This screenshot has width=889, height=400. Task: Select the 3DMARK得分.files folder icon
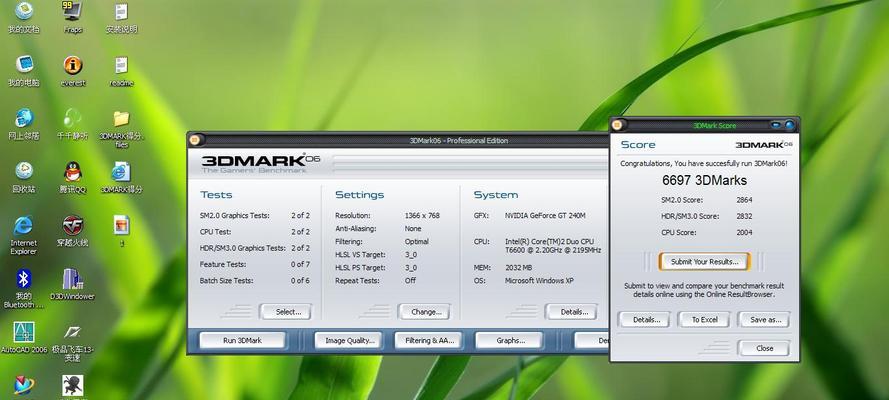(x=121, y=128)
